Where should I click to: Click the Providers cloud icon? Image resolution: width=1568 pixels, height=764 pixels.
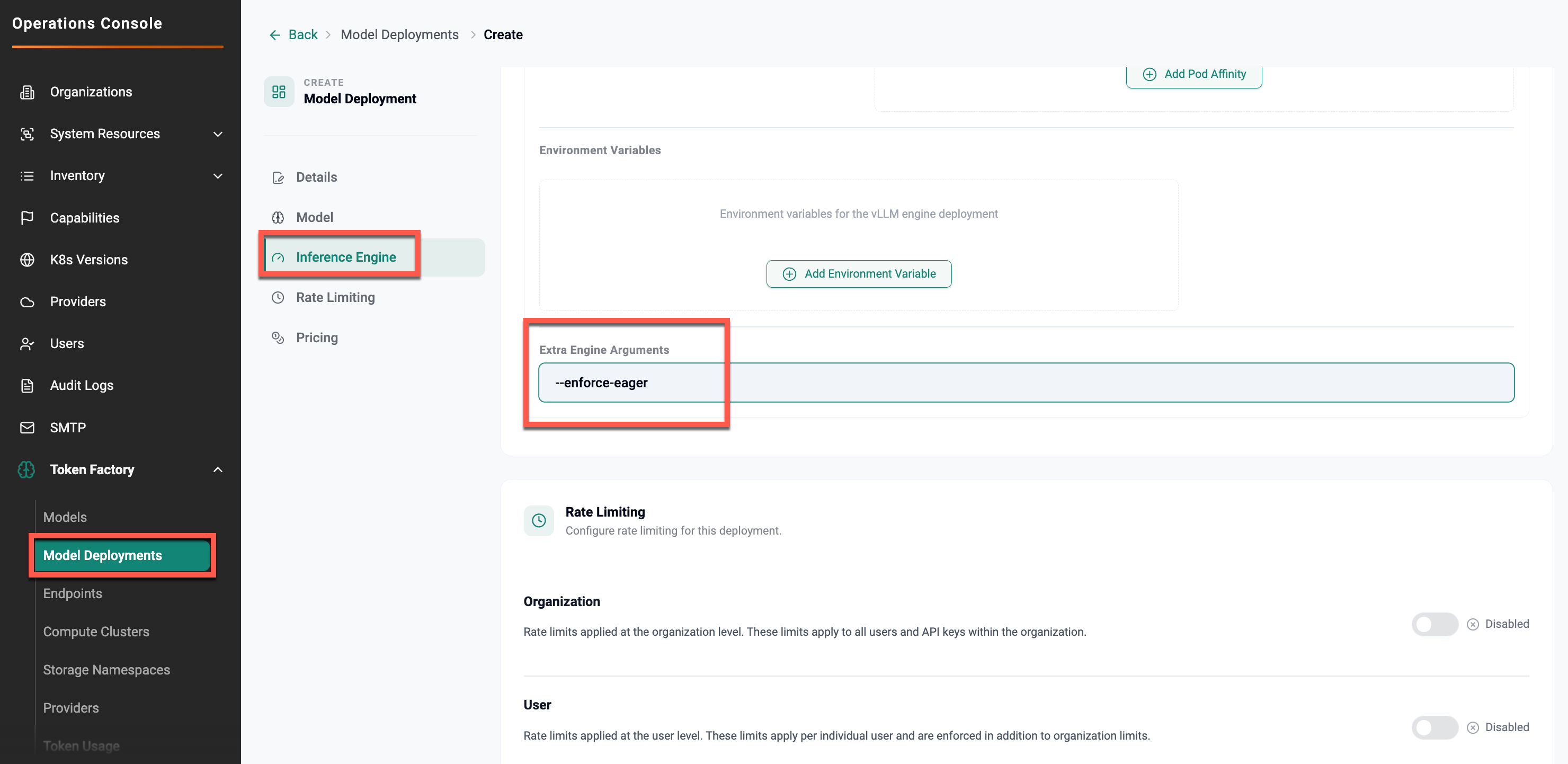point(27,302)
